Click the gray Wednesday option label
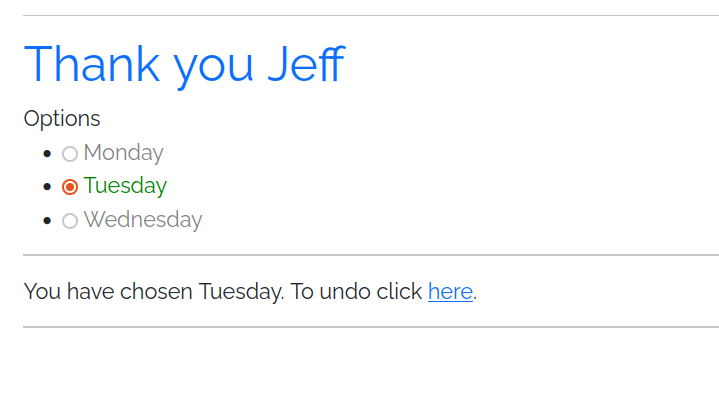The width and height of the screenshot is (719, 407). (142, 220)
